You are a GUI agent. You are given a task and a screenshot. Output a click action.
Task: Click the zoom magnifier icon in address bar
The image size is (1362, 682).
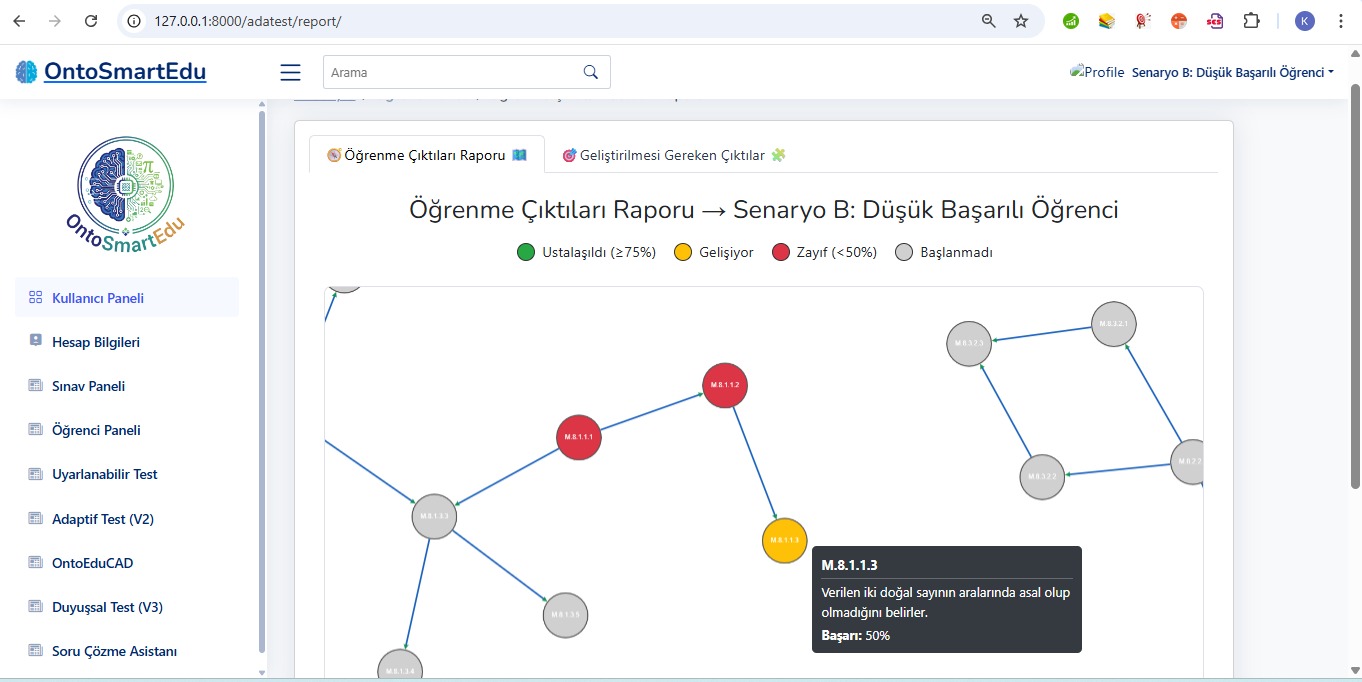click(x=988, y=21)
